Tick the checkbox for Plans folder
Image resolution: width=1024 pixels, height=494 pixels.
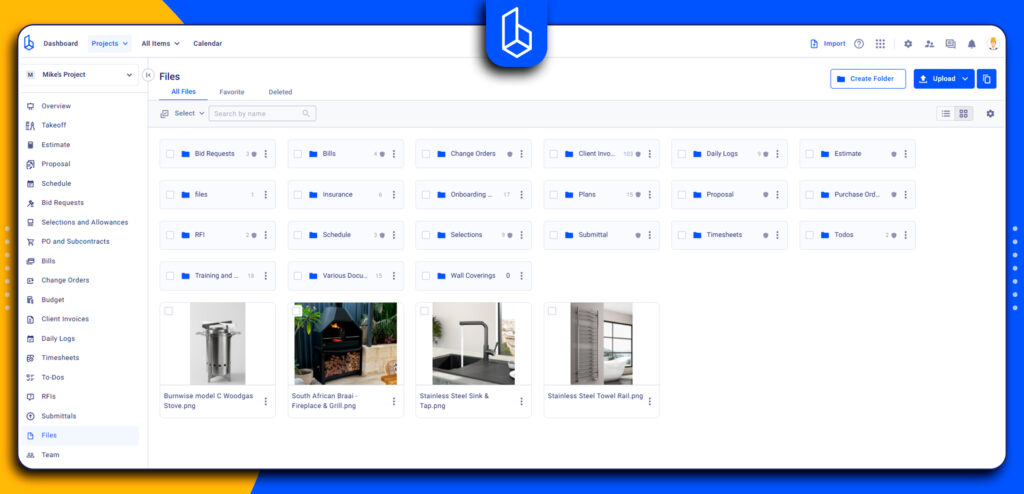554,195
